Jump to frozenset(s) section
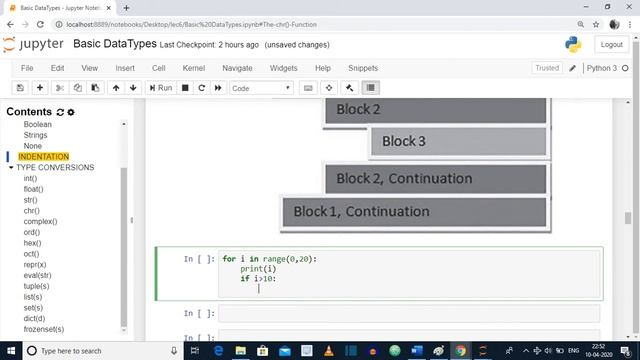 click(44, 329)
